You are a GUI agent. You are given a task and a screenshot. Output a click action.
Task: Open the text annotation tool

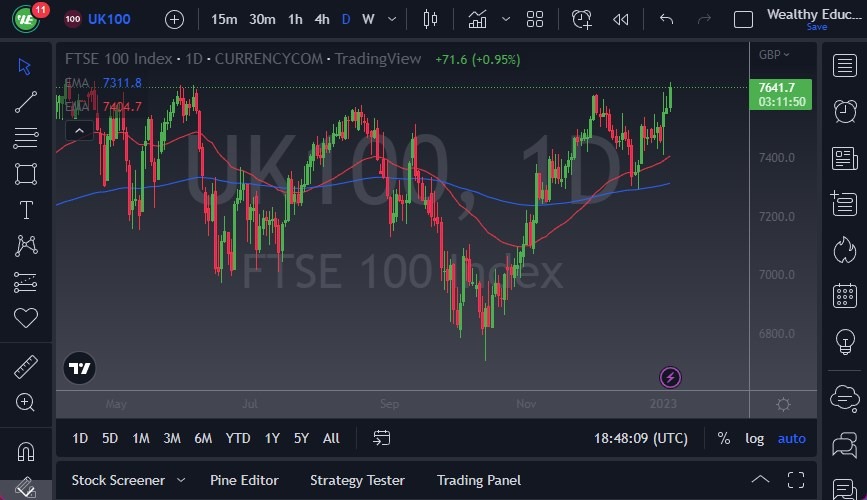[26, 210]
